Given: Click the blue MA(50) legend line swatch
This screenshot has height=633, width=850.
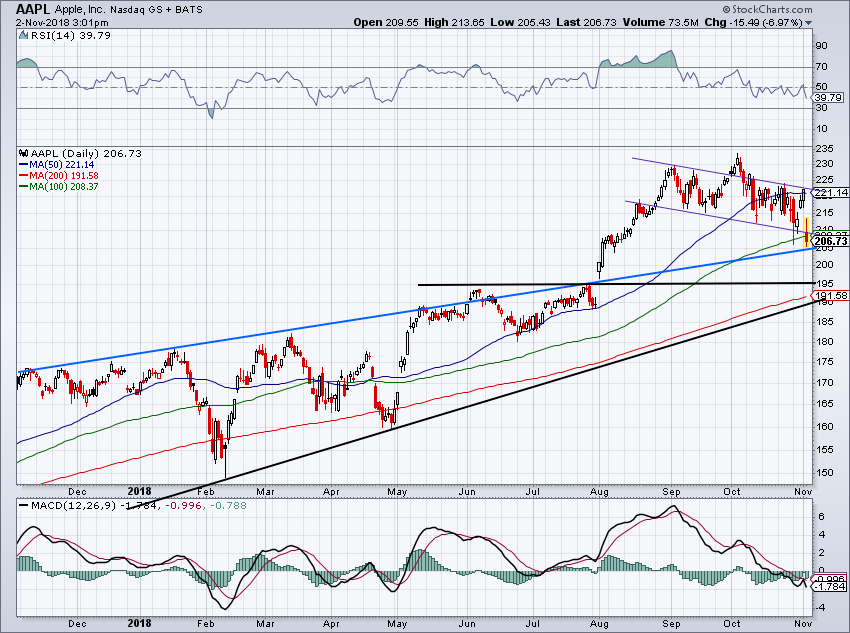Looking at the screenshot, I should coord(23,165).
